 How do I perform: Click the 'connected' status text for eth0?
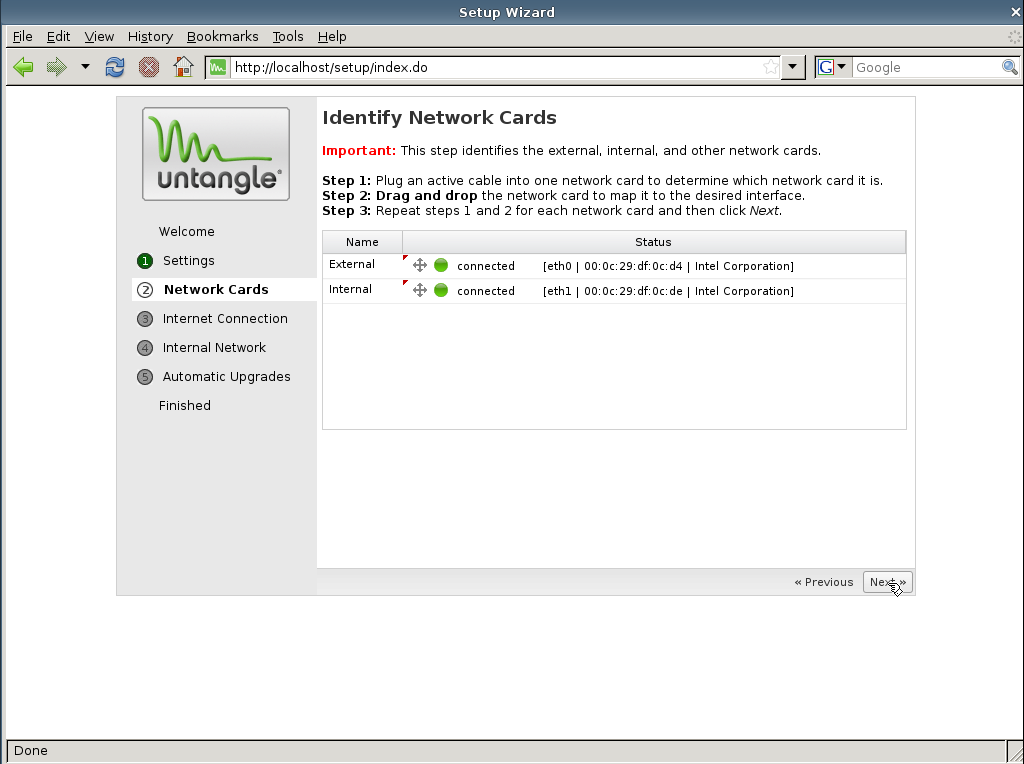486,266
